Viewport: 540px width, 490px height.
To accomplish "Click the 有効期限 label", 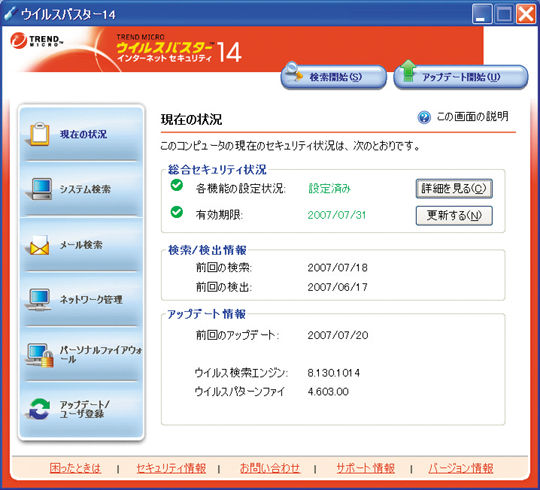I will pyautogui.click(x=219, y=215).
